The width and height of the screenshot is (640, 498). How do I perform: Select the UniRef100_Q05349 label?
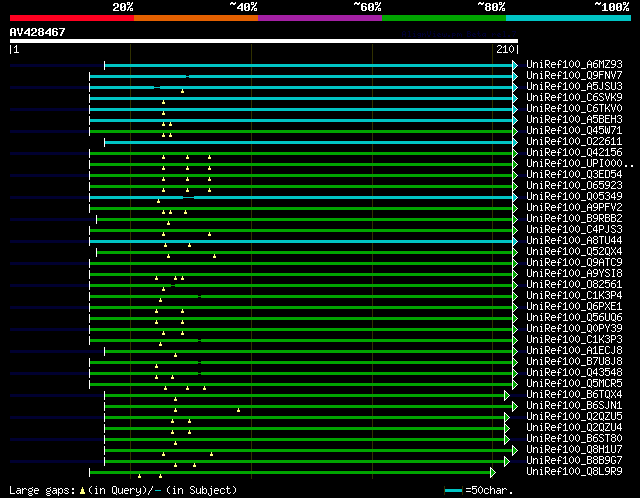tap(574, 197)
